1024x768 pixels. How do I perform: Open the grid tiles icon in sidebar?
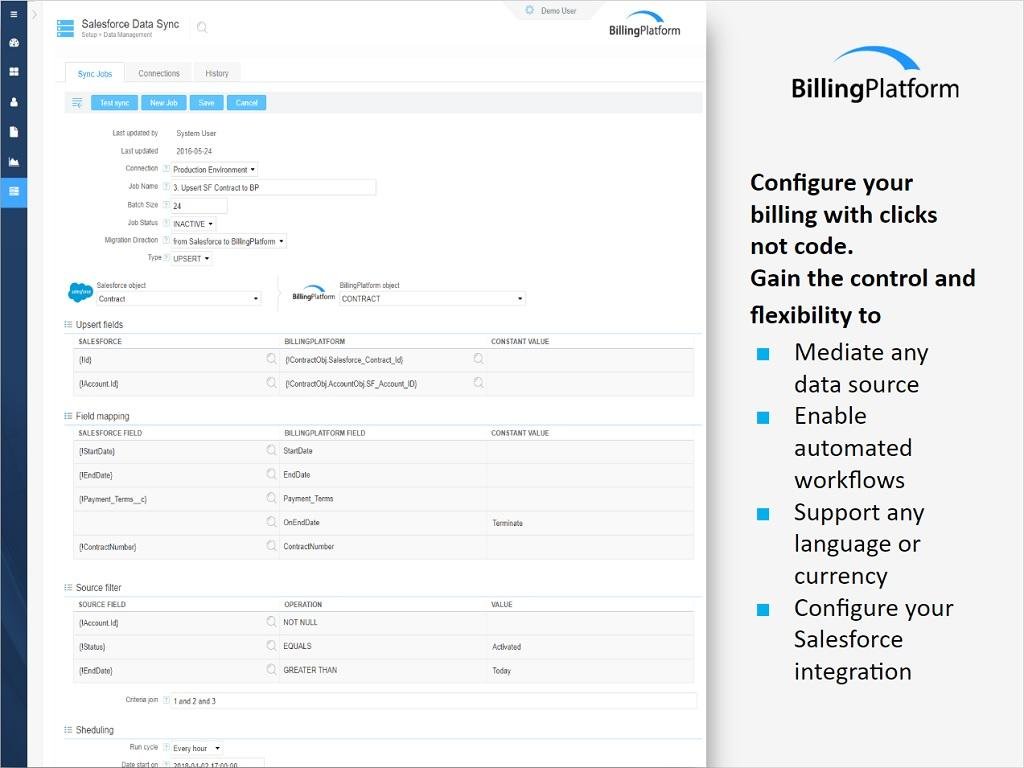[14, 72]
